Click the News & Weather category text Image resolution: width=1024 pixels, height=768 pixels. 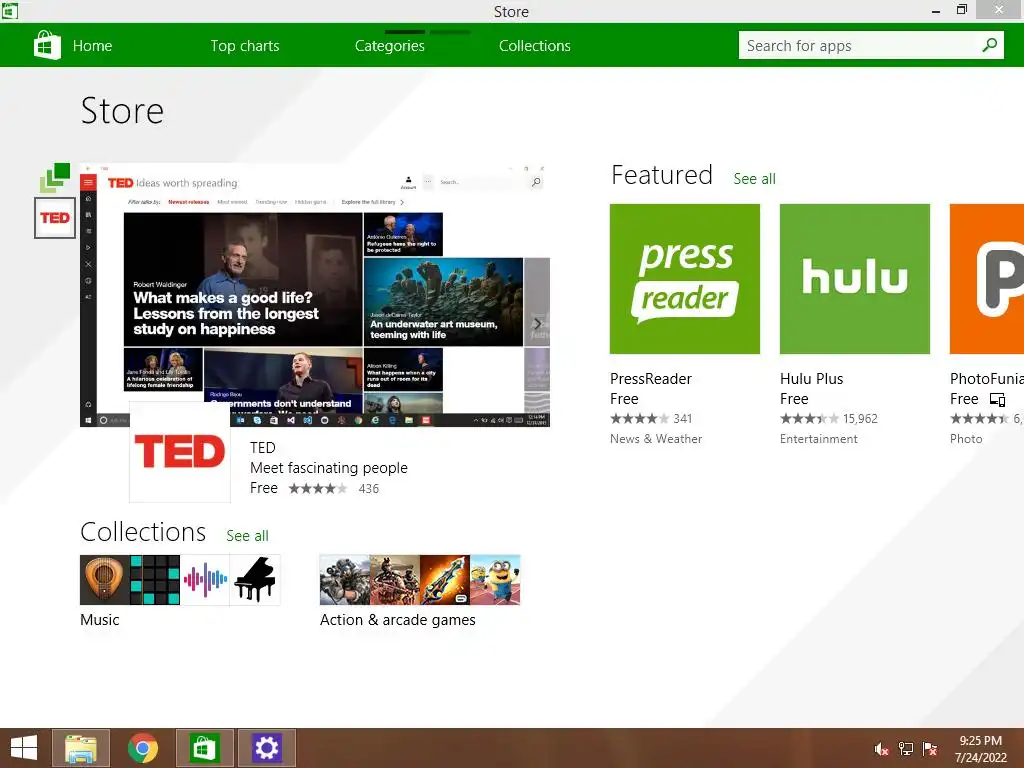656,439
